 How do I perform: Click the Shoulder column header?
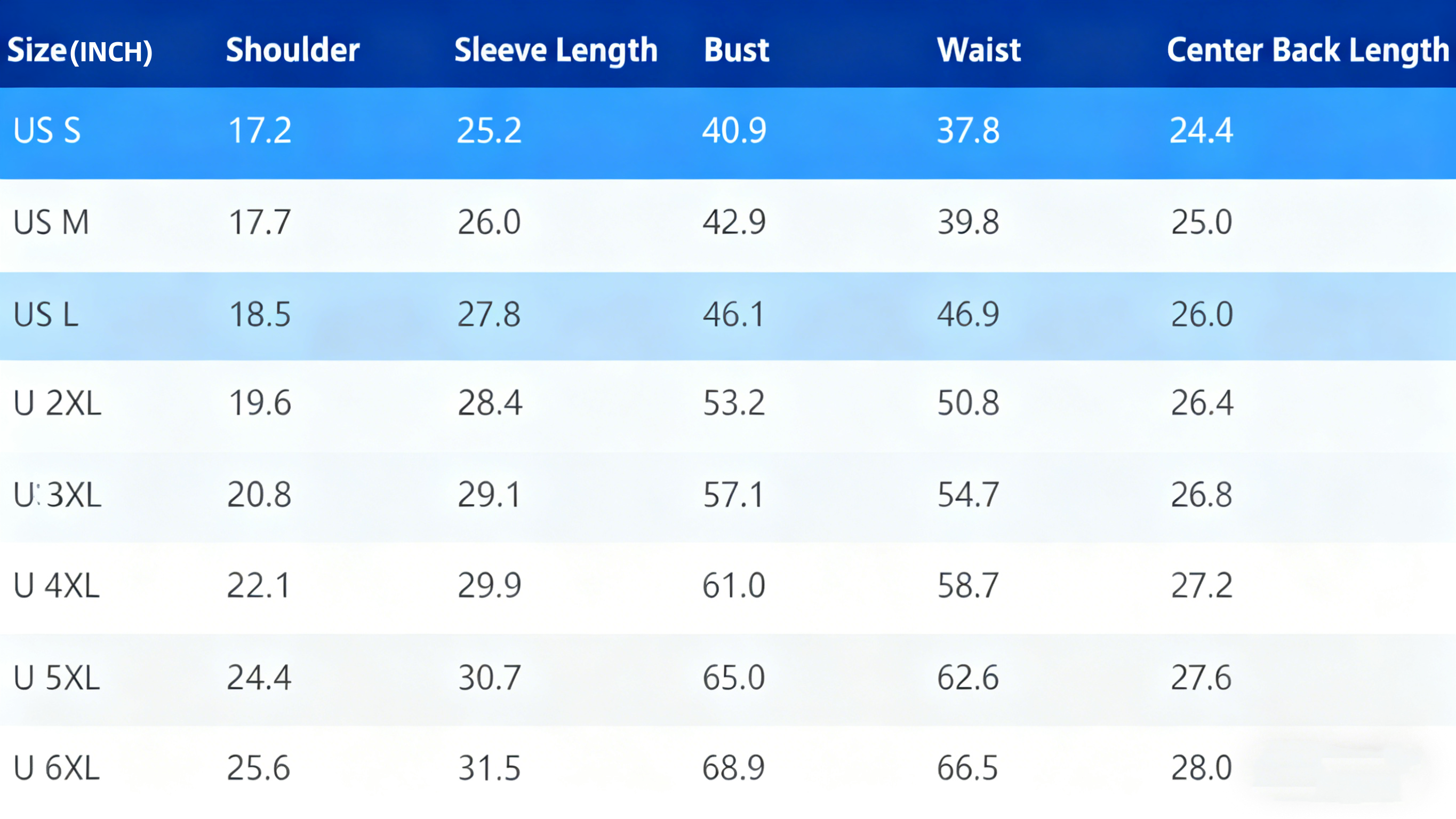tap(292, 50)
